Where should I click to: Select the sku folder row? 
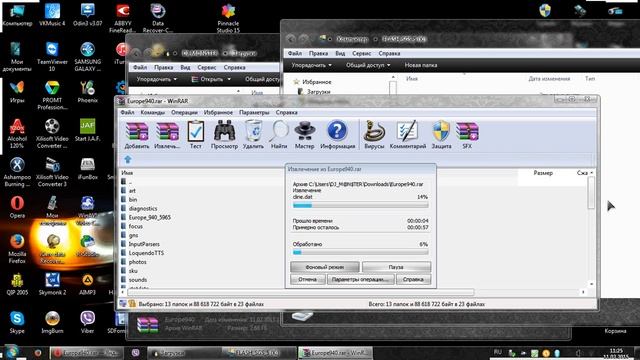133,271
